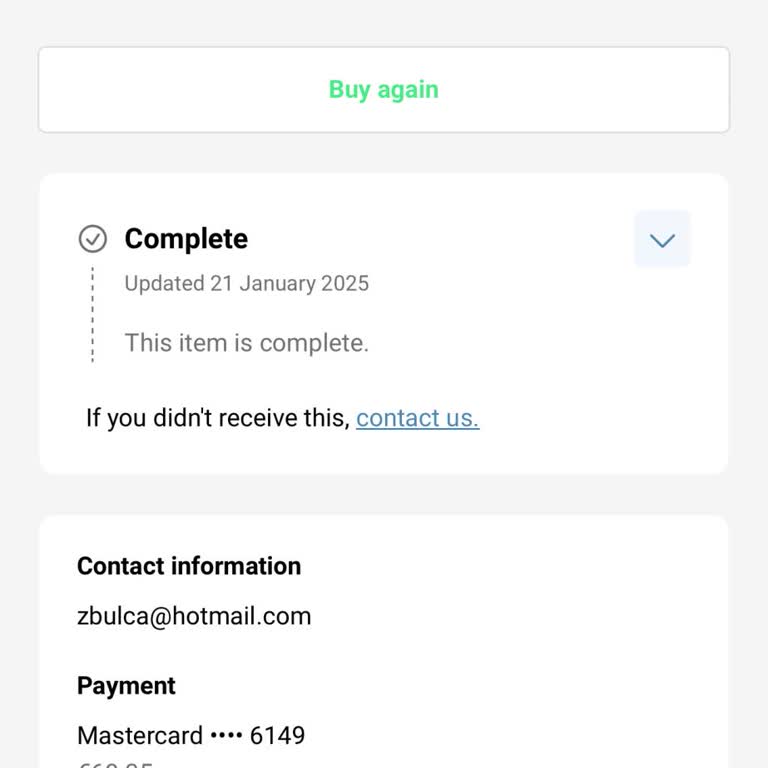Open the contact us link
The width and height of the screenshot is (768, 768).
417,418
